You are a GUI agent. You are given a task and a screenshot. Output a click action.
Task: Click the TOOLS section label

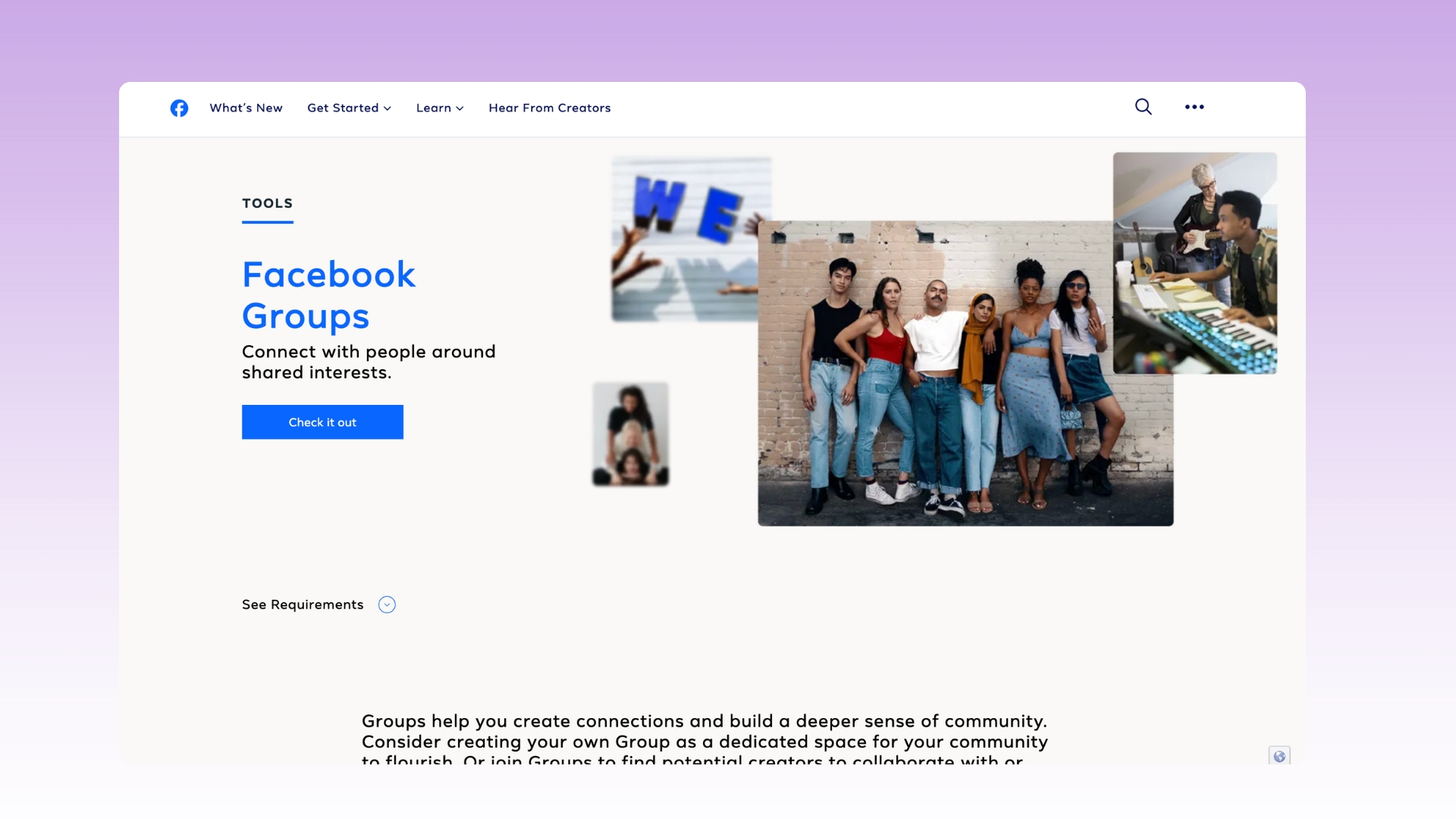tap(267, 203)
